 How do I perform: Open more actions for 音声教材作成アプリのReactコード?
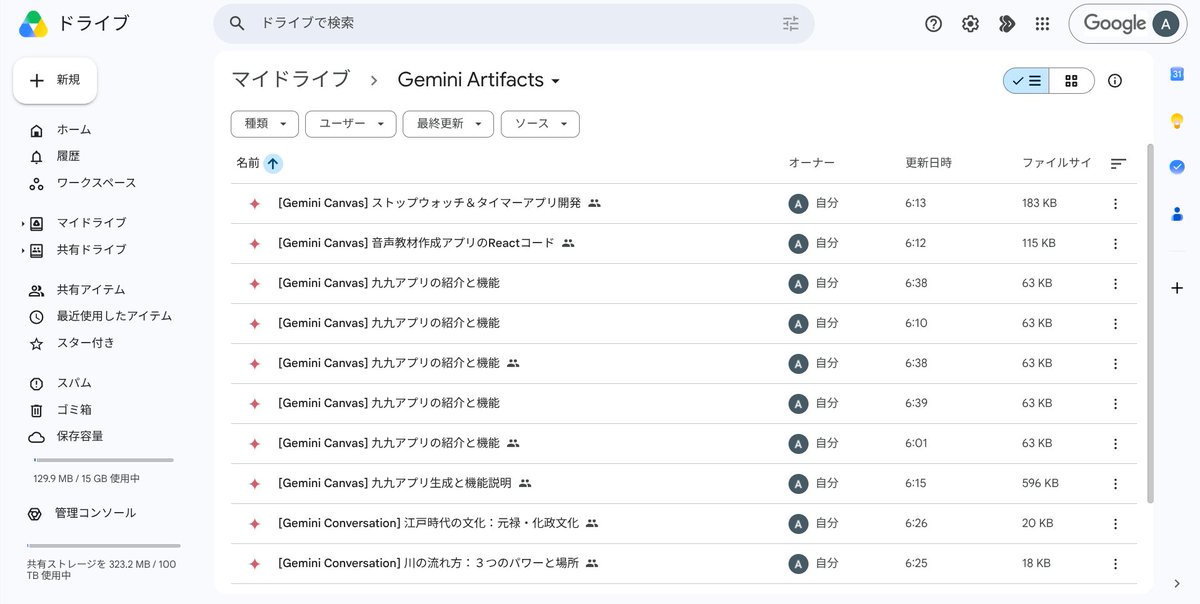(1115, 243)
